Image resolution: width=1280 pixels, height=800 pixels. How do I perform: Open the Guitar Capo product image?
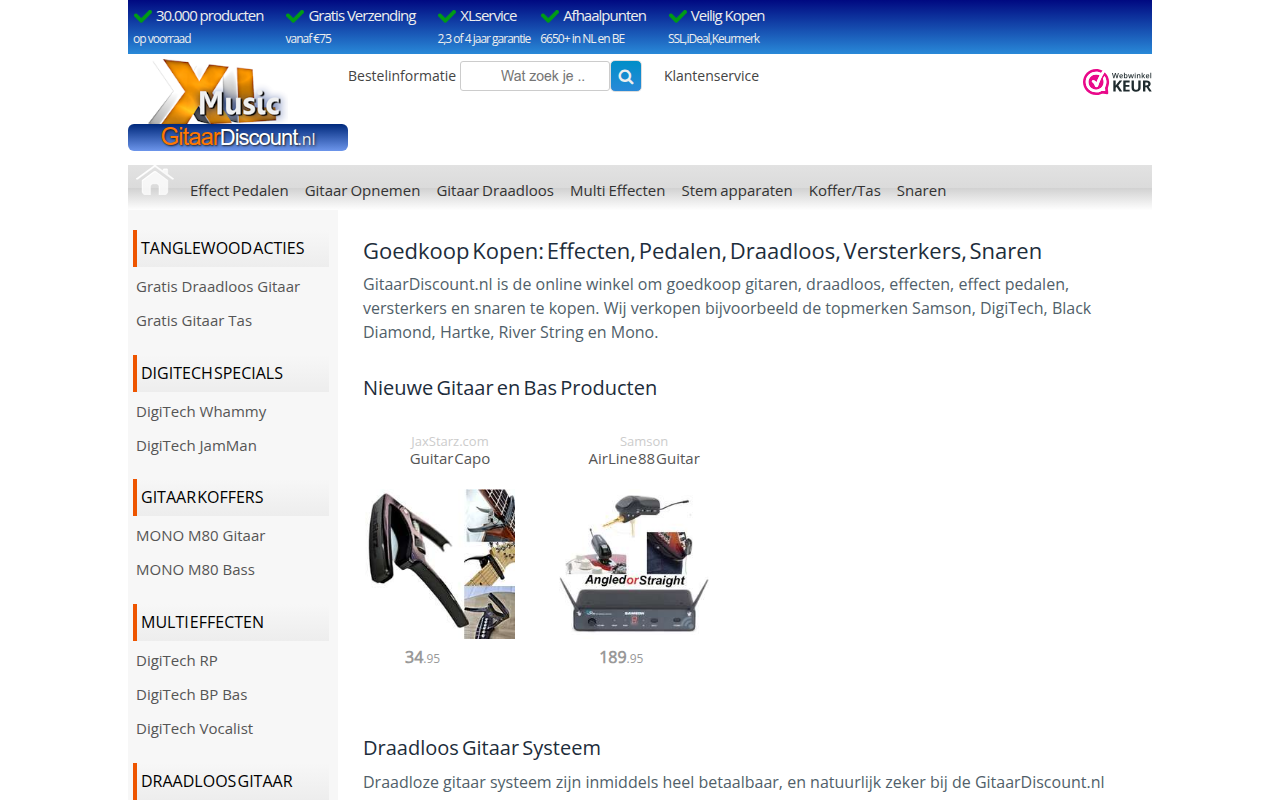pos(440,564)
